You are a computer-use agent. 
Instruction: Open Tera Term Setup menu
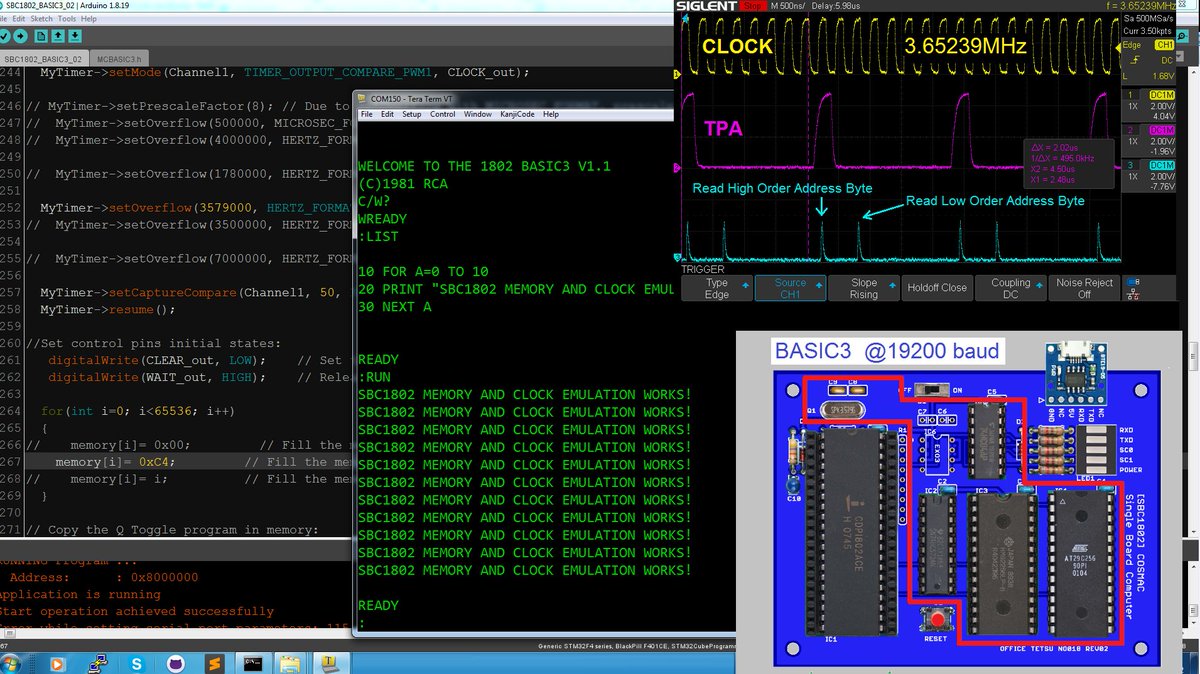(412, 114)
